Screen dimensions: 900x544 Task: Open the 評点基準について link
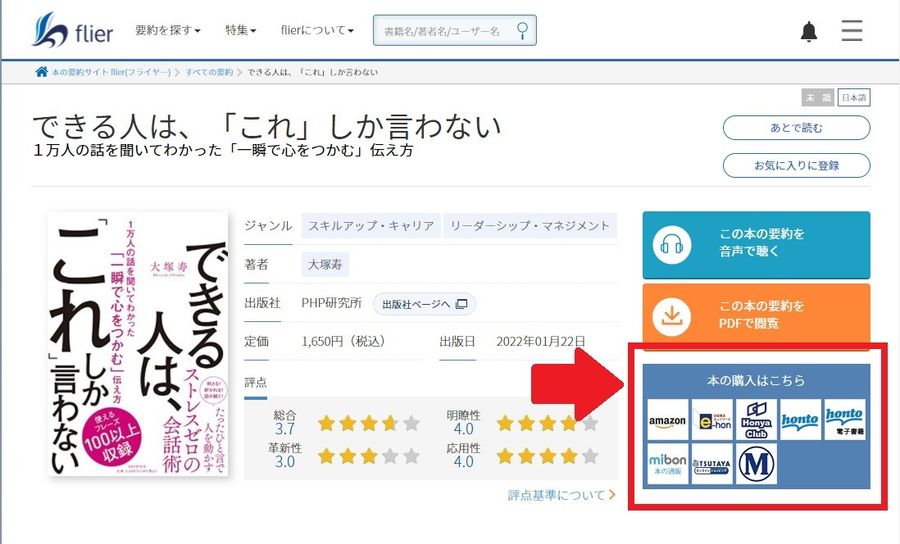pyautogui.click(x=561, y=495)
